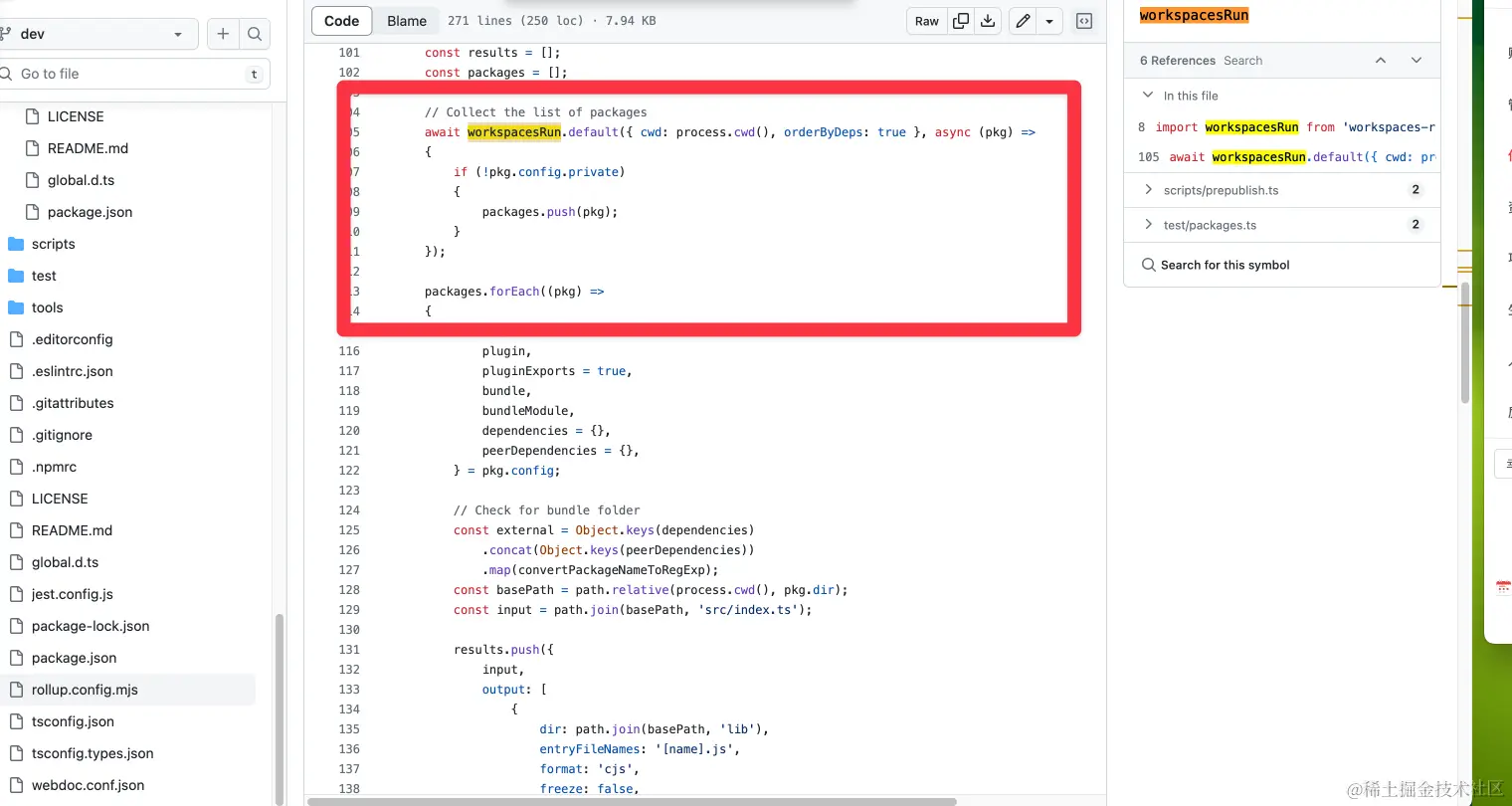
Task: Click the scripts folder icon
Action: click(16, 244)
